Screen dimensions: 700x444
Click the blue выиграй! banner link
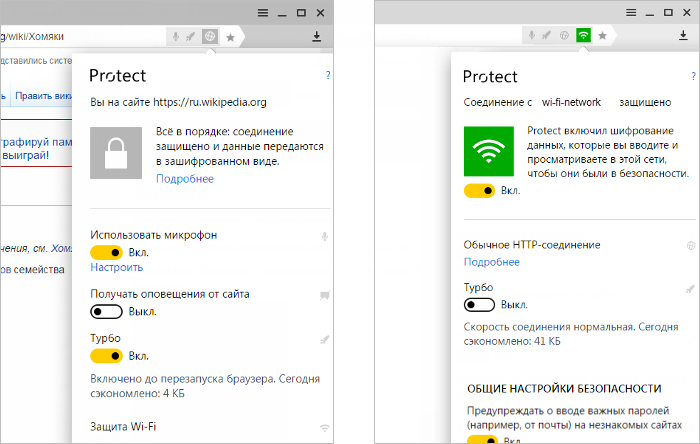(25, 155)
